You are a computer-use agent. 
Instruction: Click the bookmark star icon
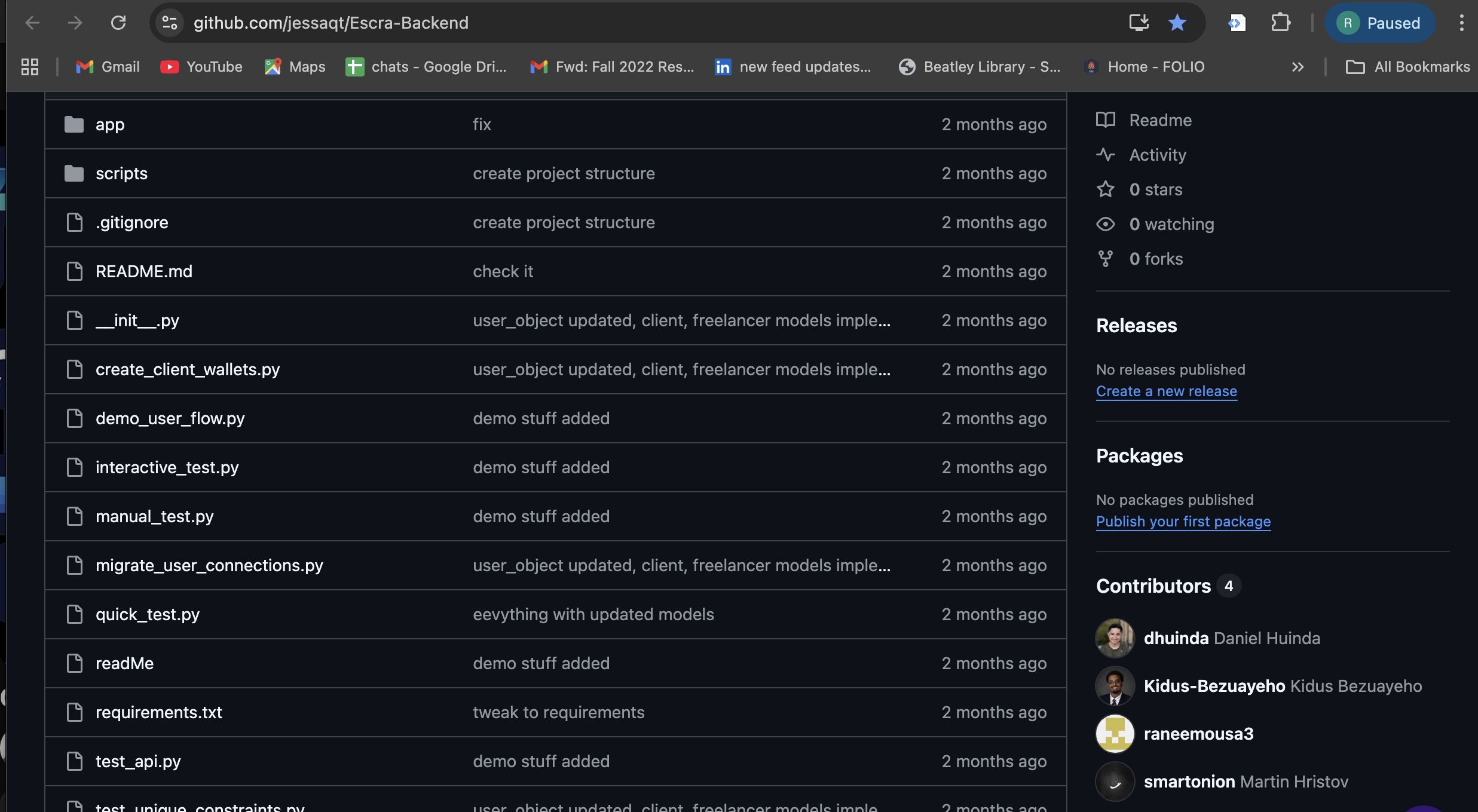(1177, 23)
